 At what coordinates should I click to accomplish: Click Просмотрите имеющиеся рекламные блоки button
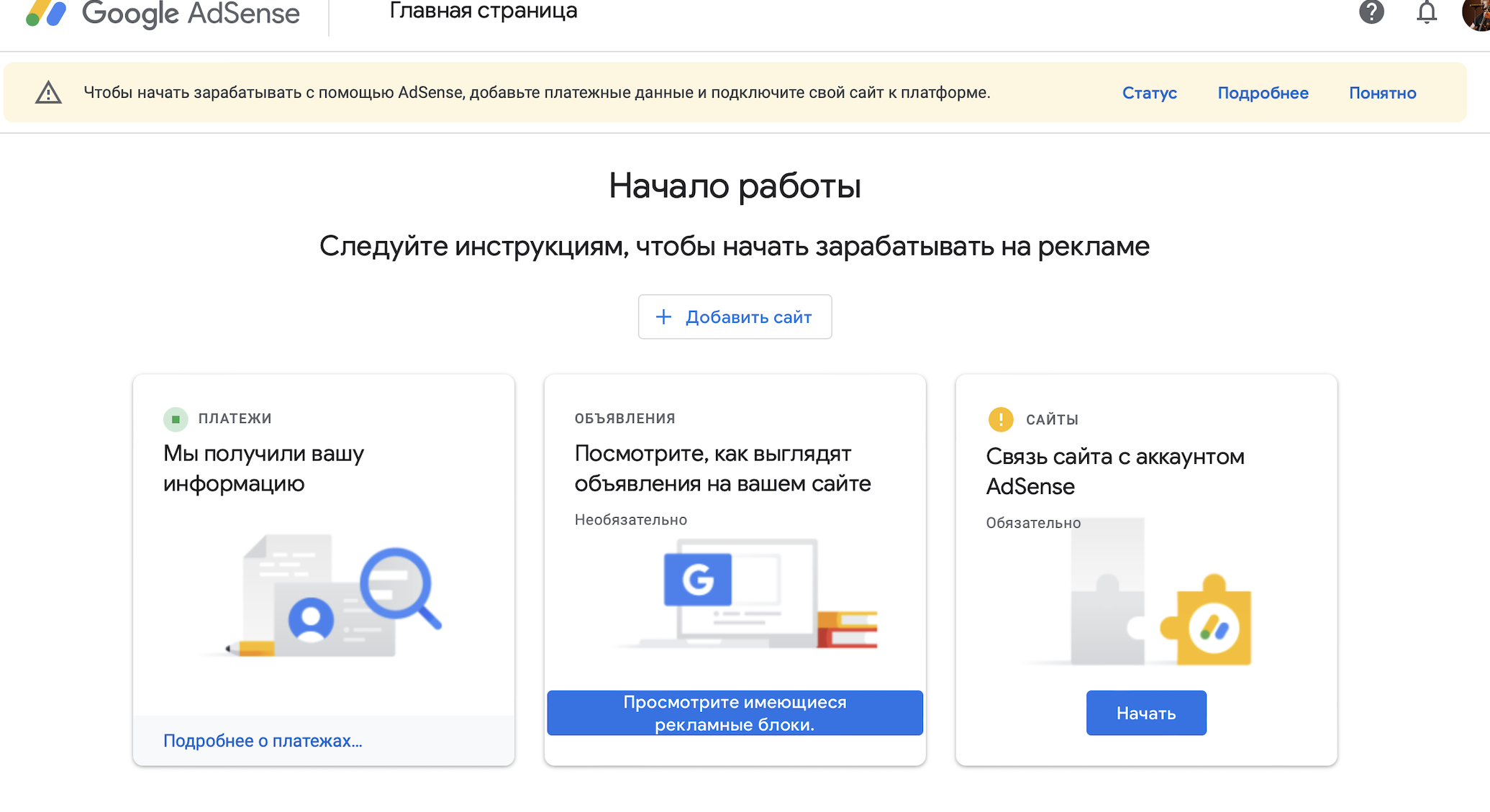(735, 713)
